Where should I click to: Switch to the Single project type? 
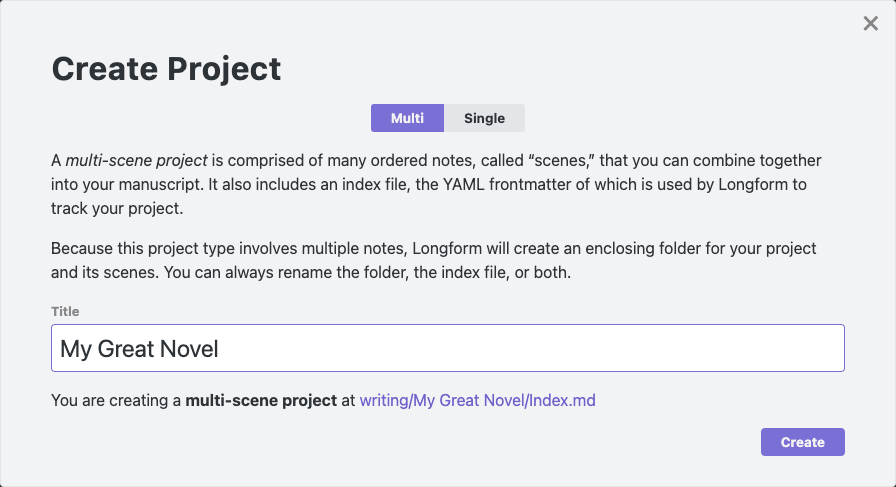(x=484, y=118)
